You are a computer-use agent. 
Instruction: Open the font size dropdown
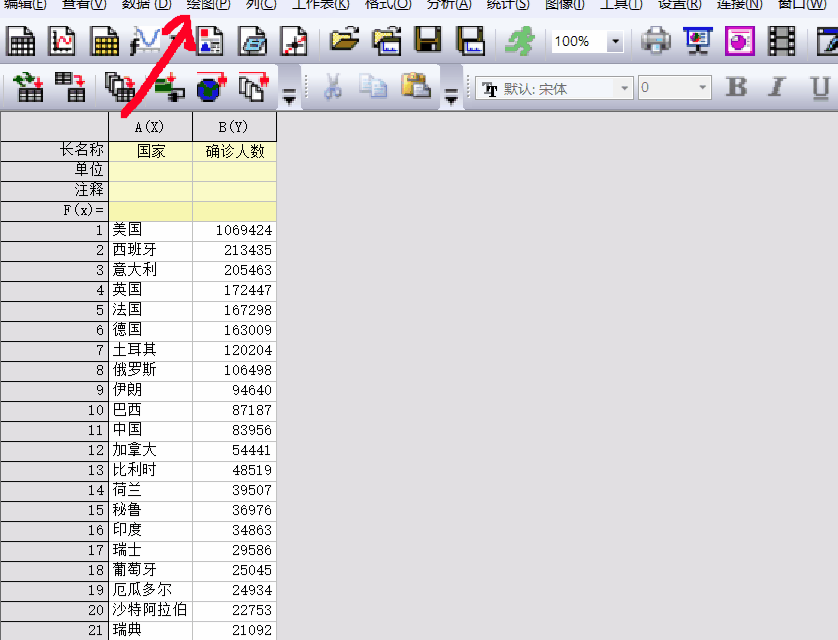tap(702, 88)
